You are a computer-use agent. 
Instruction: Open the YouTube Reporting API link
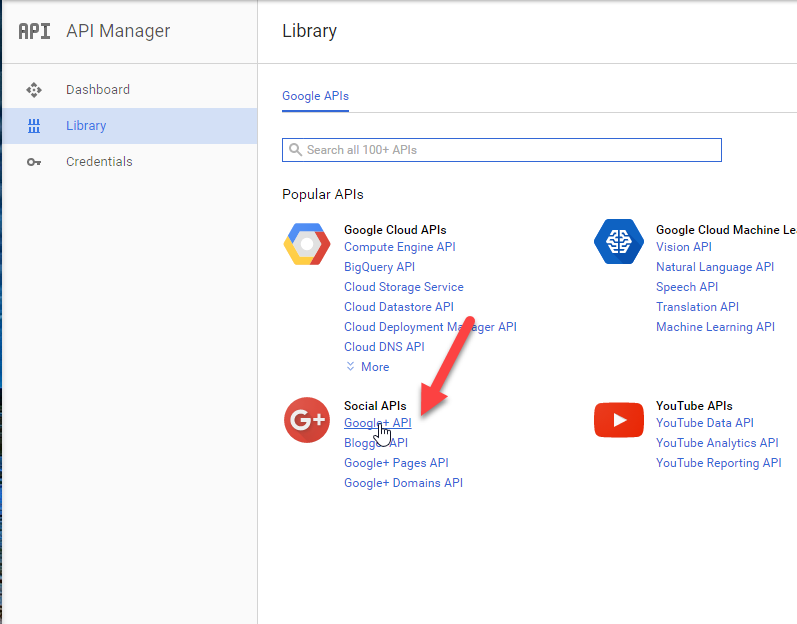(718, 463)
